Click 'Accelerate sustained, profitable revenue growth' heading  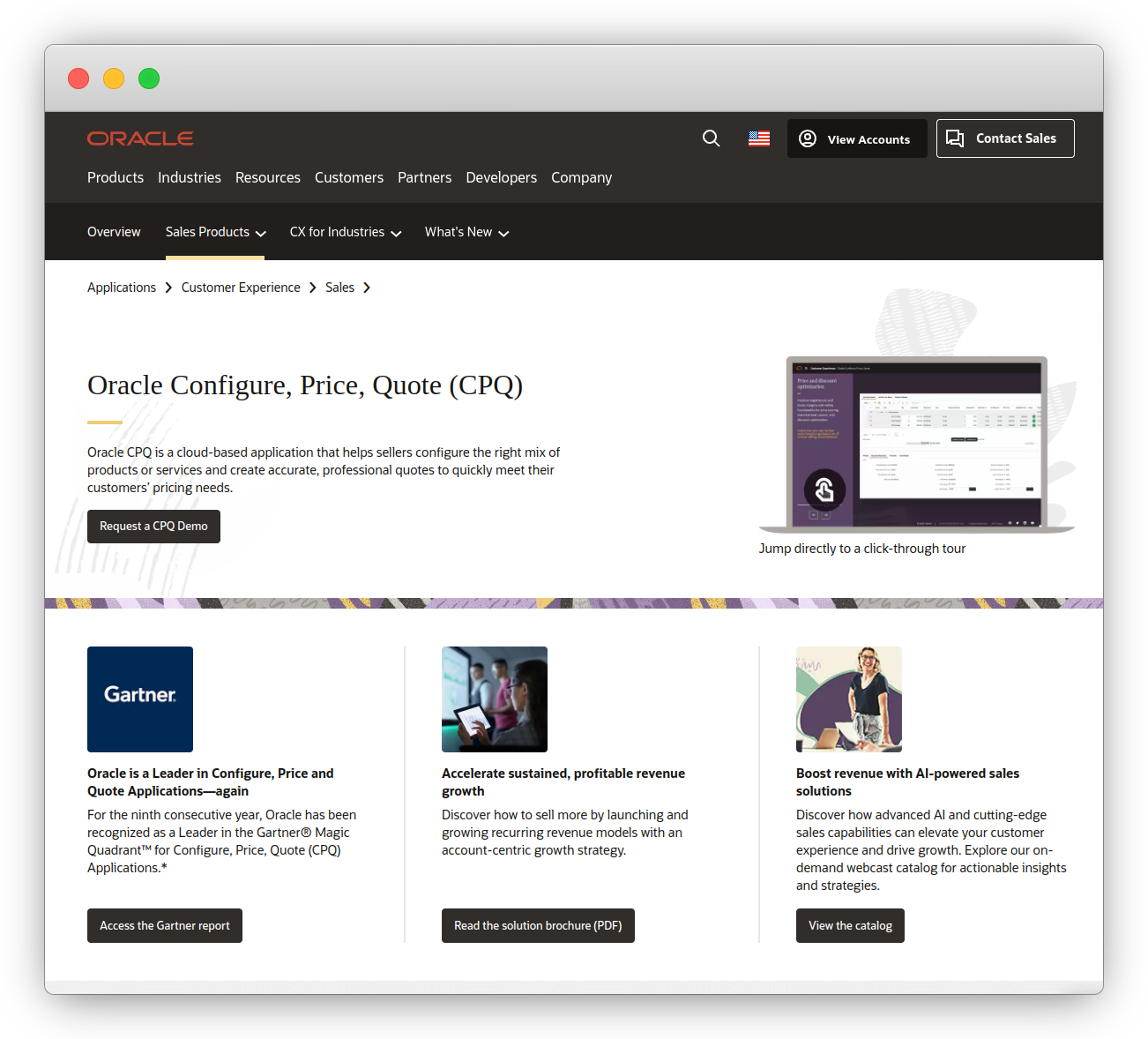563,782
